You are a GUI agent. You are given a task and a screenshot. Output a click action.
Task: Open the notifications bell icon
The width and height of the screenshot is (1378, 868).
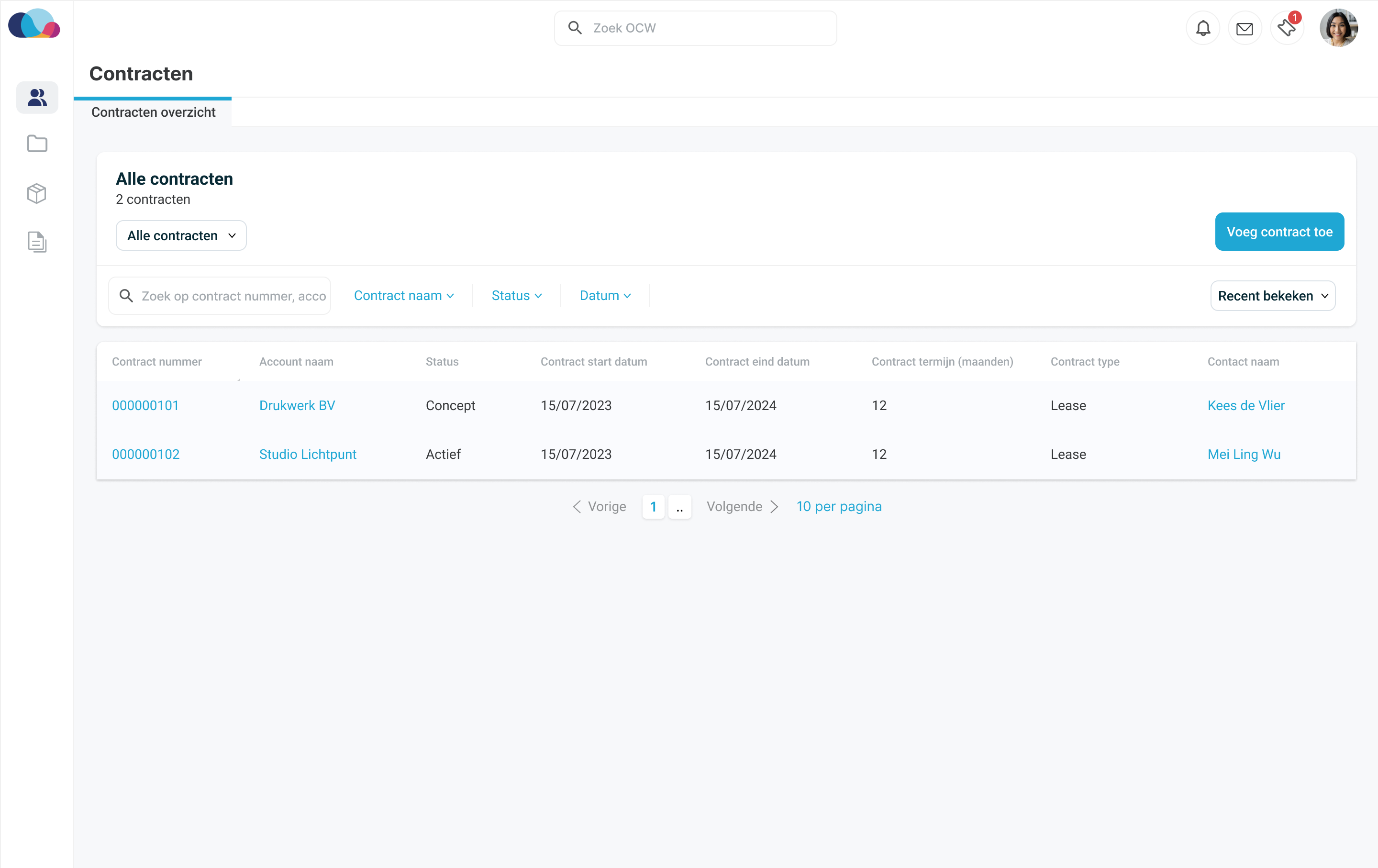coord(1203,28)
